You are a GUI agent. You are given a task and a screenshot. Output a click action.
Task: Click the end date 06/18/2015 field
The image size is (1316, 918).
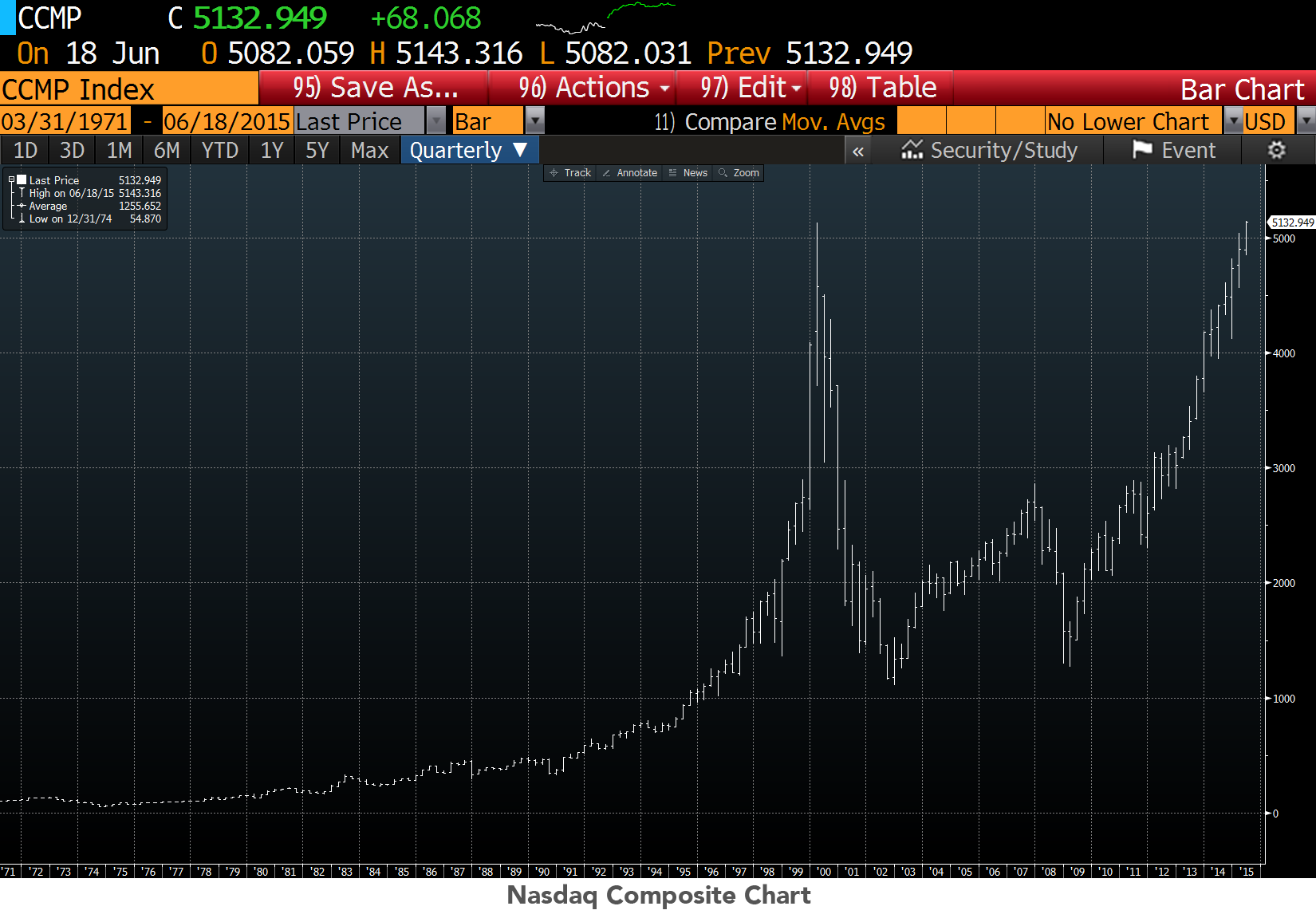click(227, 121)
